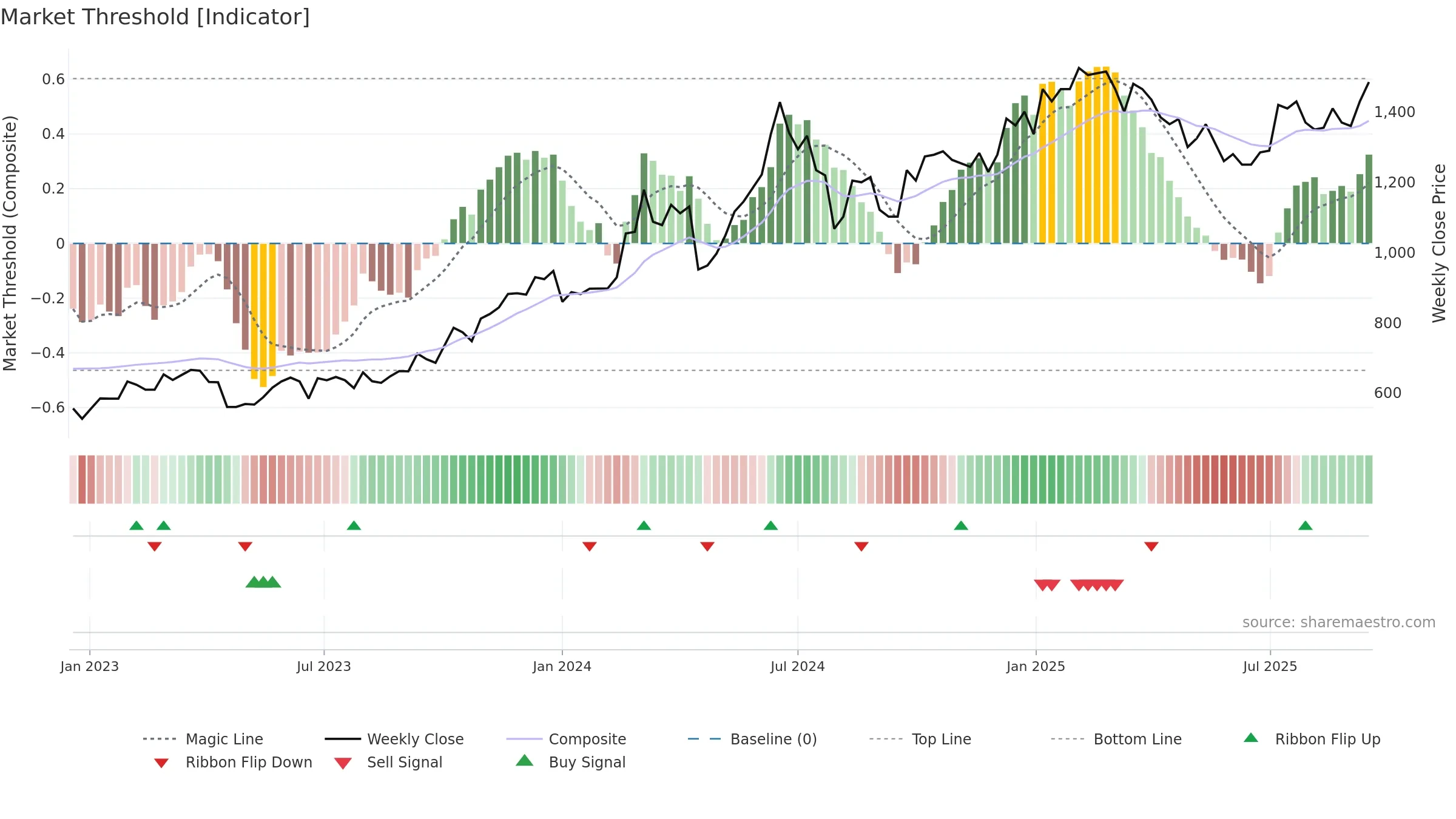Screen dimensions: 1456x819
Task: Click the red triangle icon beside Ribbon Flip Down
Action: point(161,763)
